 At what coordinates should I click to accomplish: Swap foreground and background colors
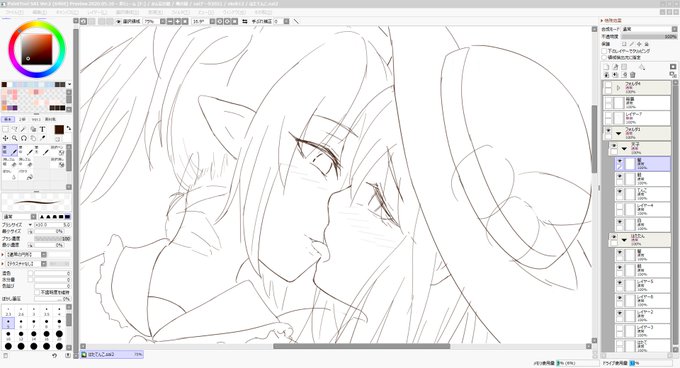[x=69, y=128]
